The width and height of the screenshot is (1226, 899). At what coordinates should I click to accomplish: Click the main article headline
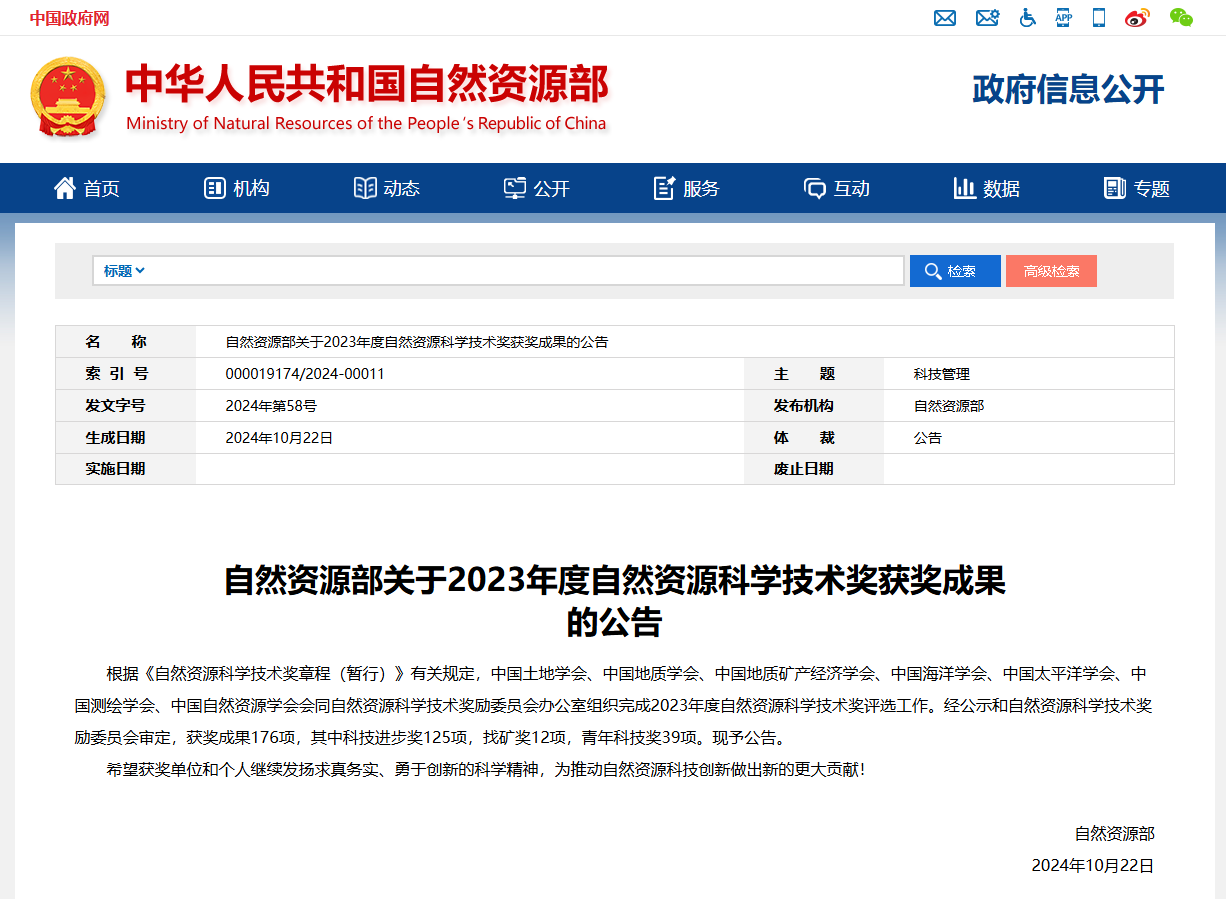coord(615,600)
